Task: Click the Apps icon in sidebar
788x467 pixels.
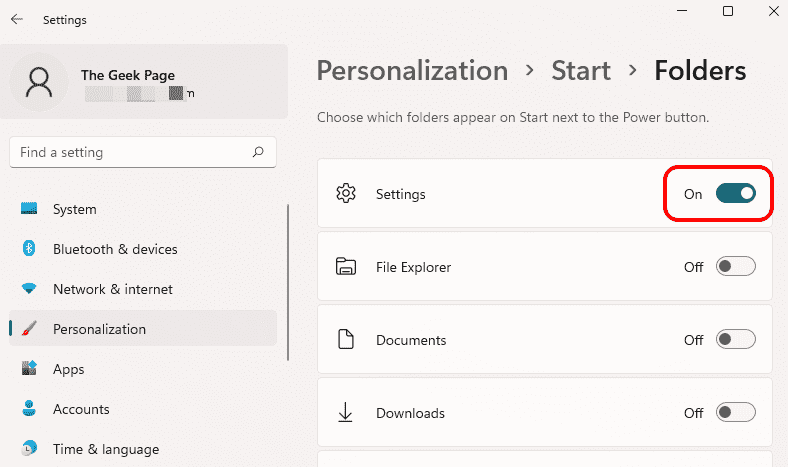Action: point(29,368)
